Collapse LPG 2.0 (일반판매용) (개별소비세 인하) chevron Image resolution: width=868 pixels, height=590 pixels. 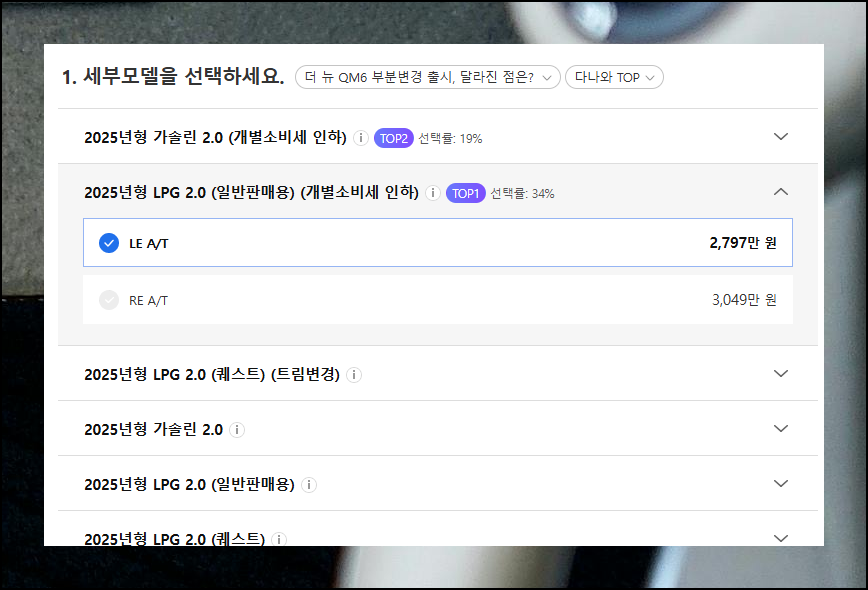[781, 192]
